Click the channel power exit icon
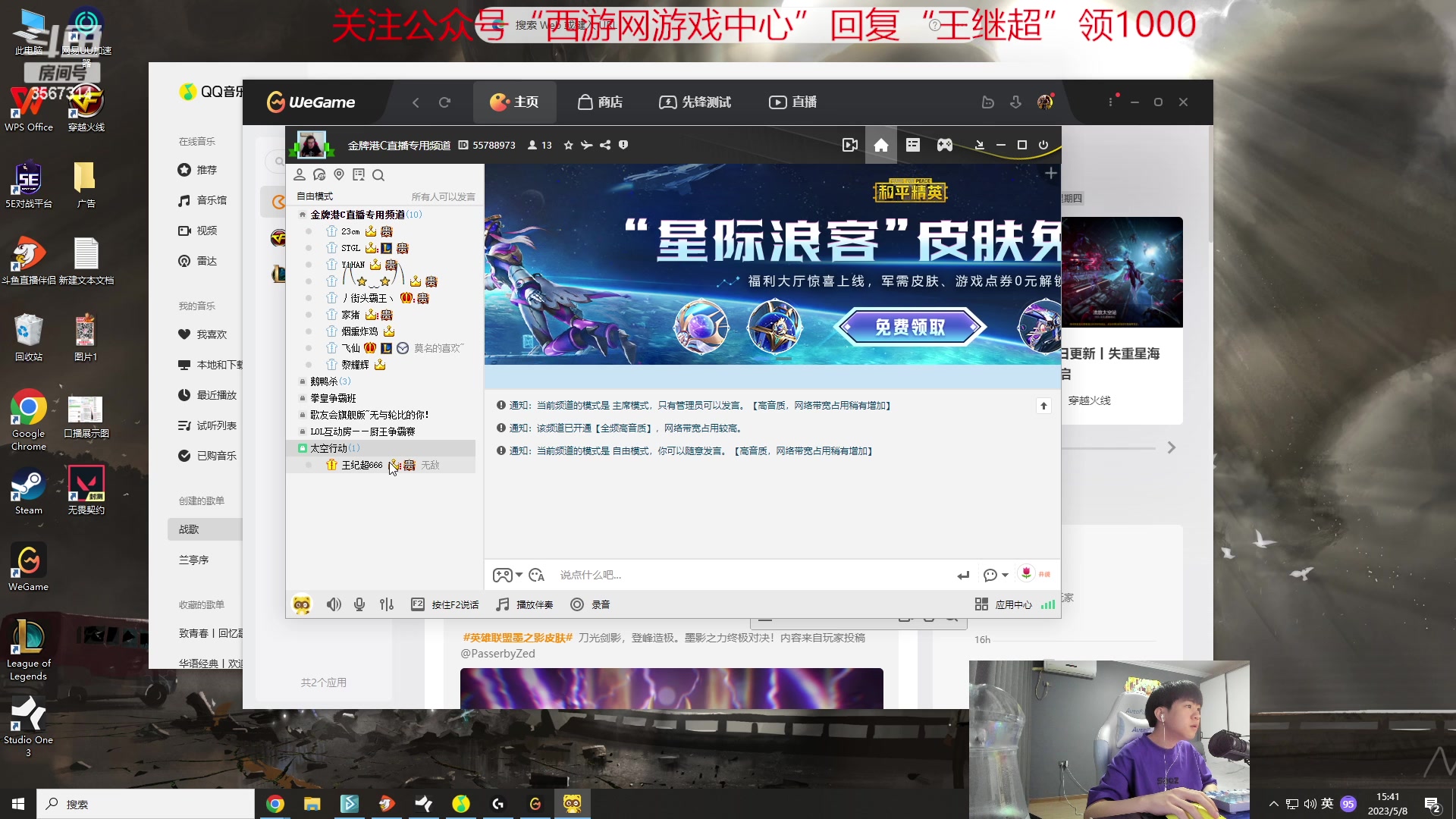1456x819 pixels. click(1043, 145)
